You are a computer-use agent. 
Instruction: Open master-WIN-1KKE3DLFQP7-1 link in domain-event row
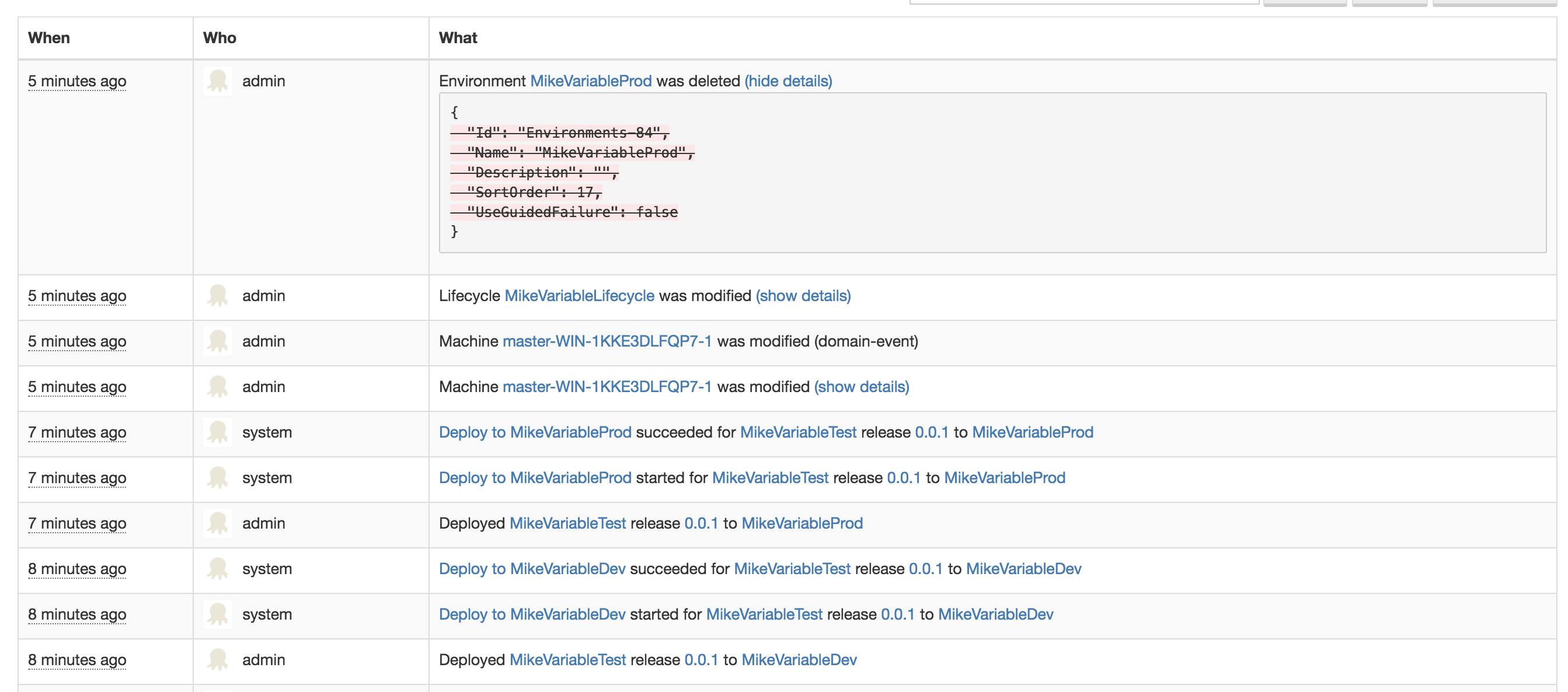click(607, 341)
